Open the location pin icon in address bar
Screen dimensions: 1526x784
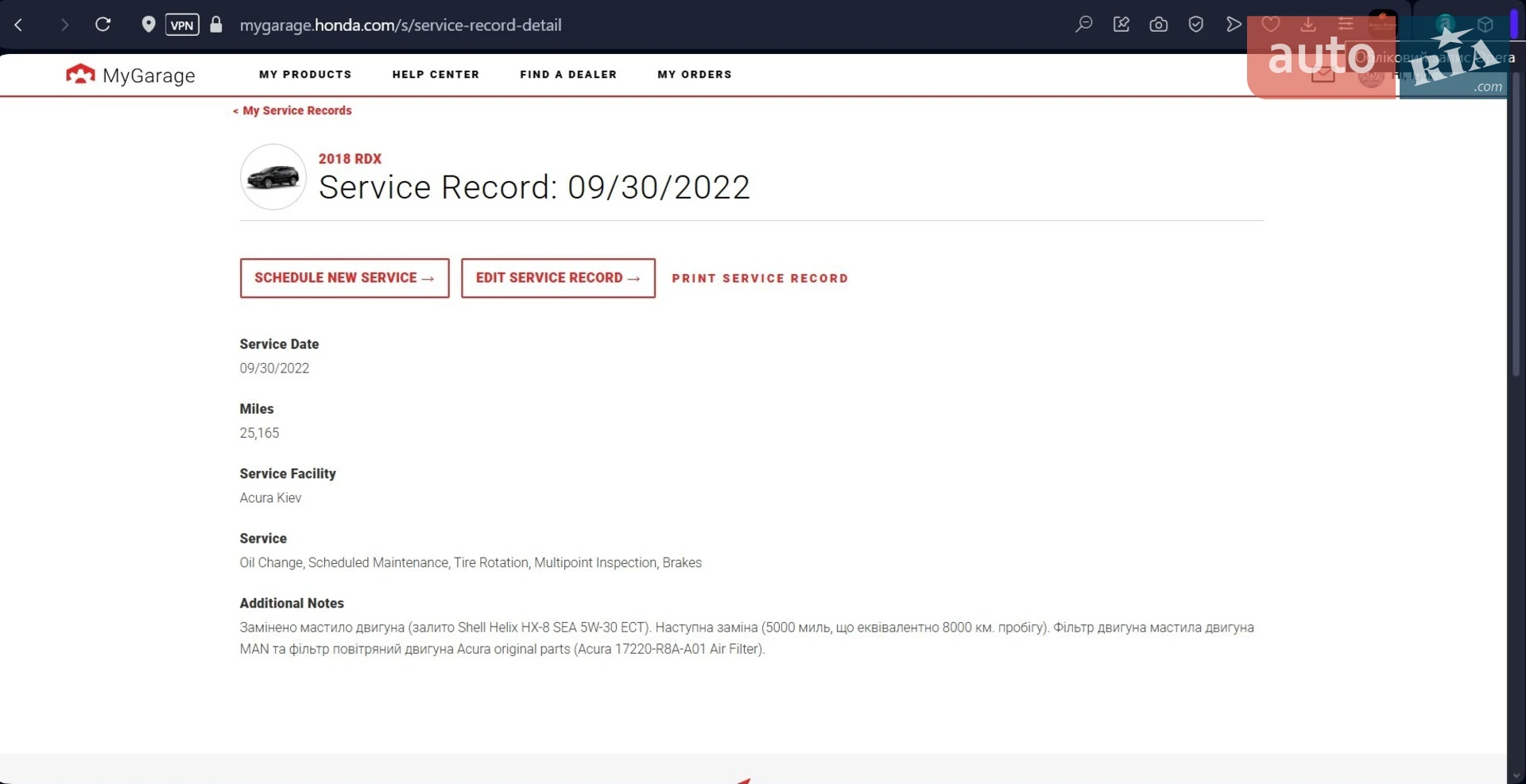tap(148, 25)
